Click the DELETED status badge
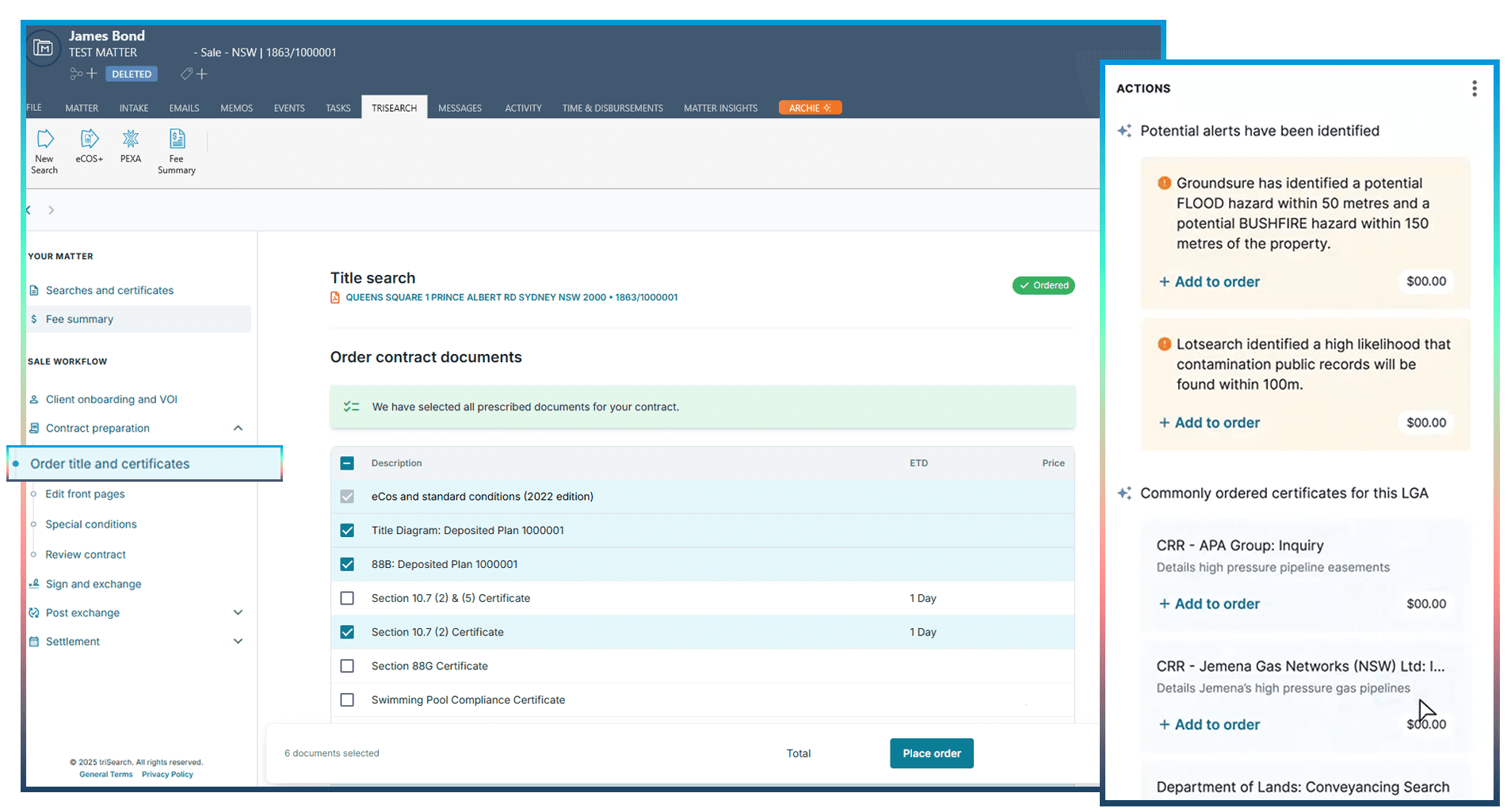The image size is (1511, 812). pyautogui.click(x=132, y=74)
